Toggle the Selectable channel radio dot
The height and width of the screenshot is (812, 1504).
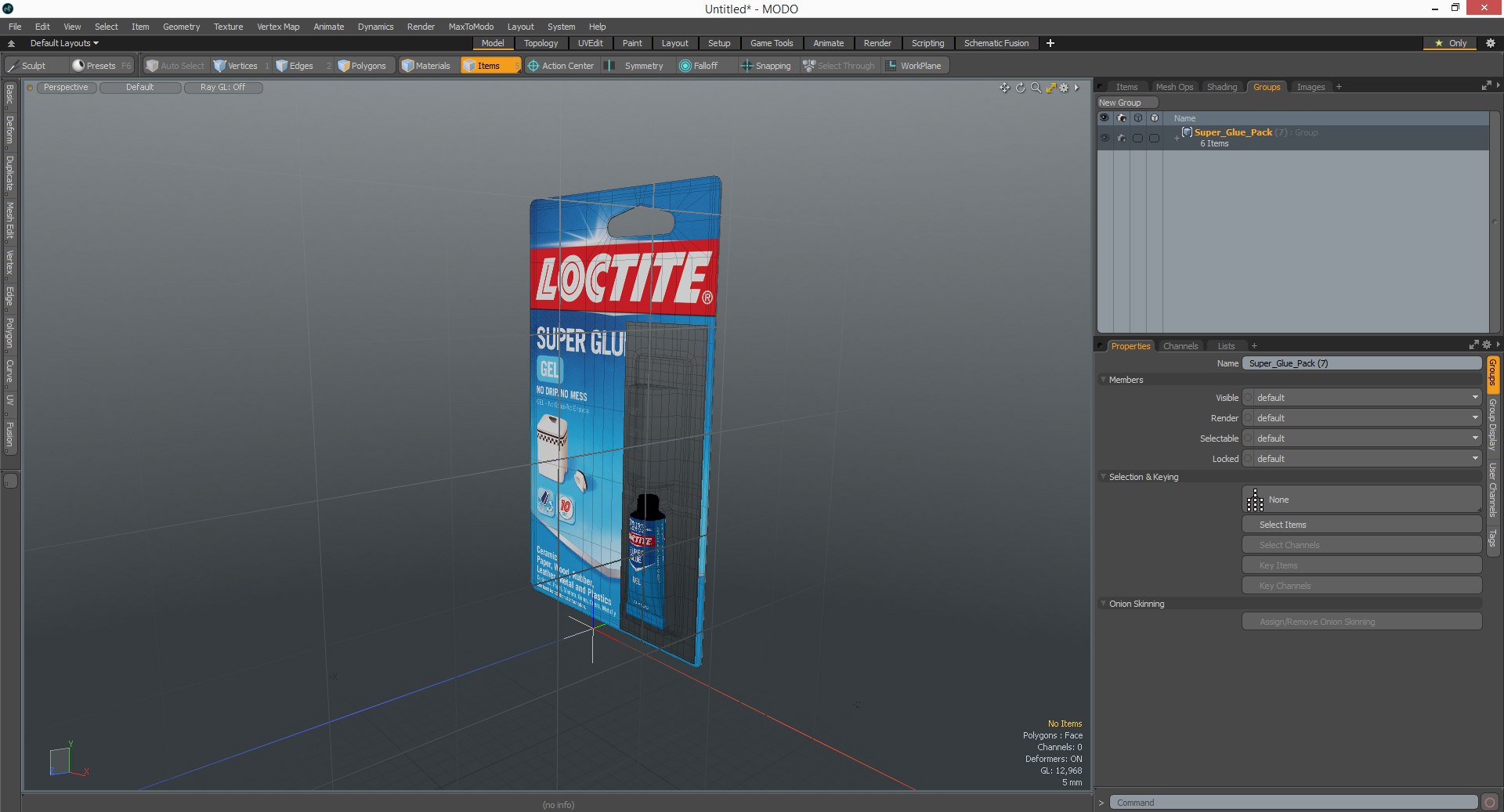tap(1249, 438)
